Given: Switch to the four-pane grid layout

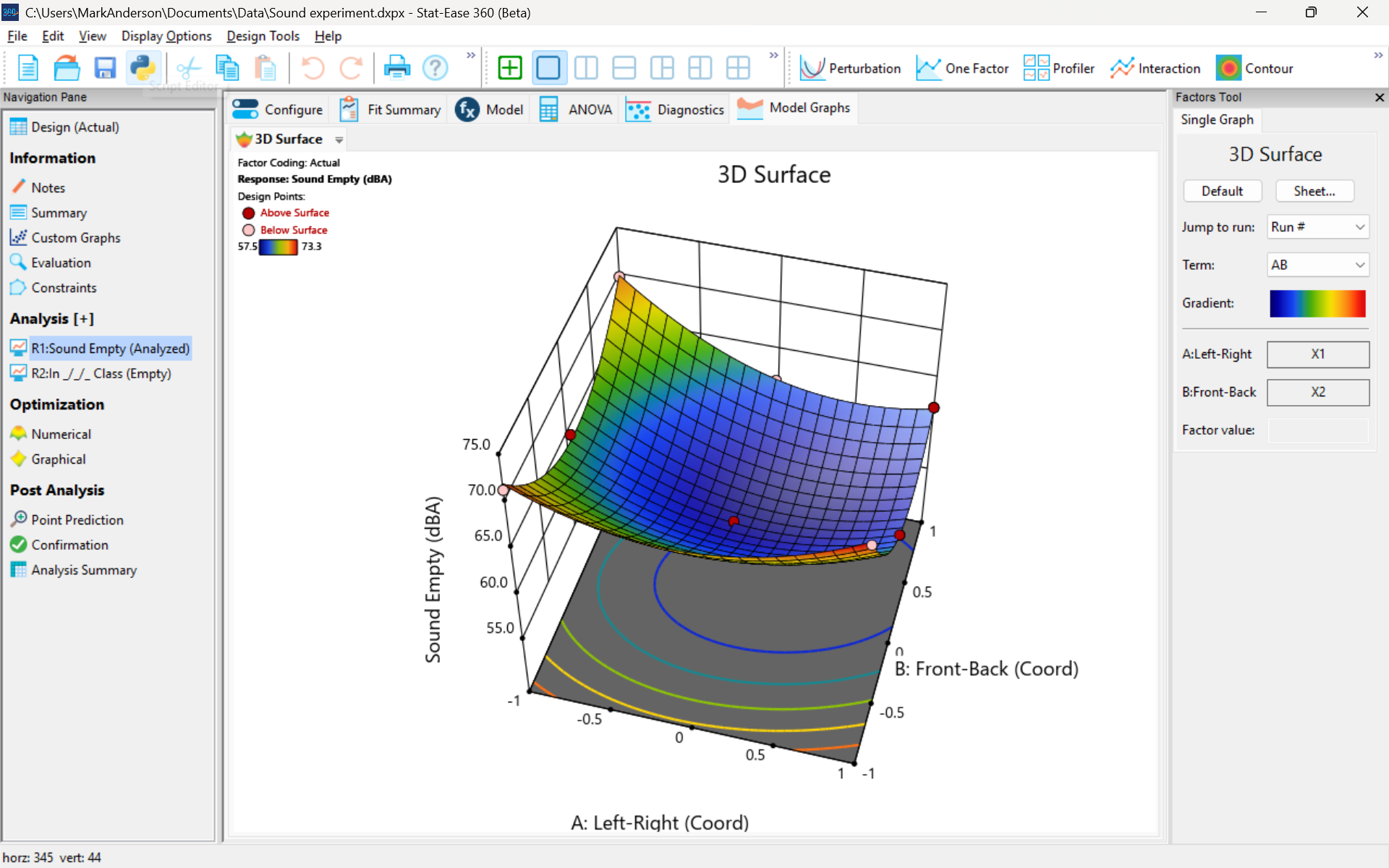Looking at the screenshot, I should tap(739, 67).
